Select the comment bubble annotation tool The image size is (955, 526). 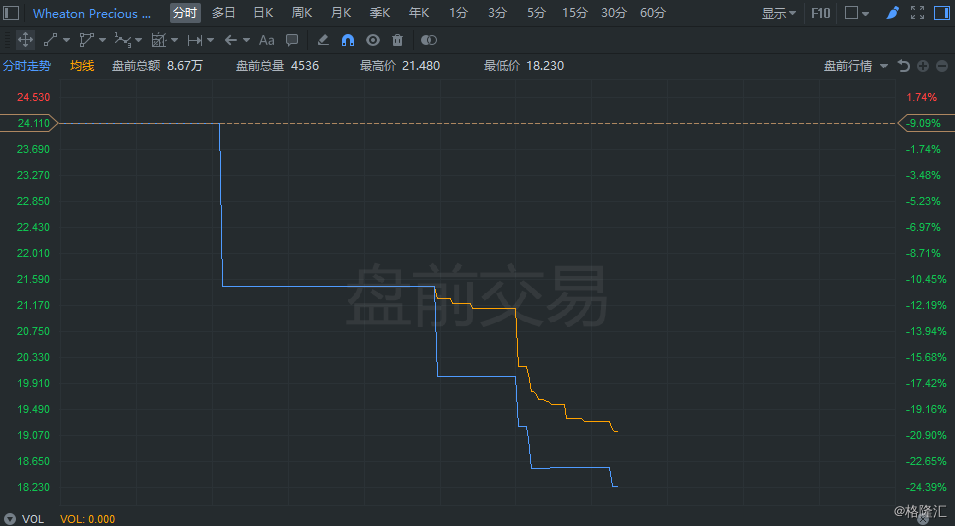pyautogui.click(x=292, y=40)
